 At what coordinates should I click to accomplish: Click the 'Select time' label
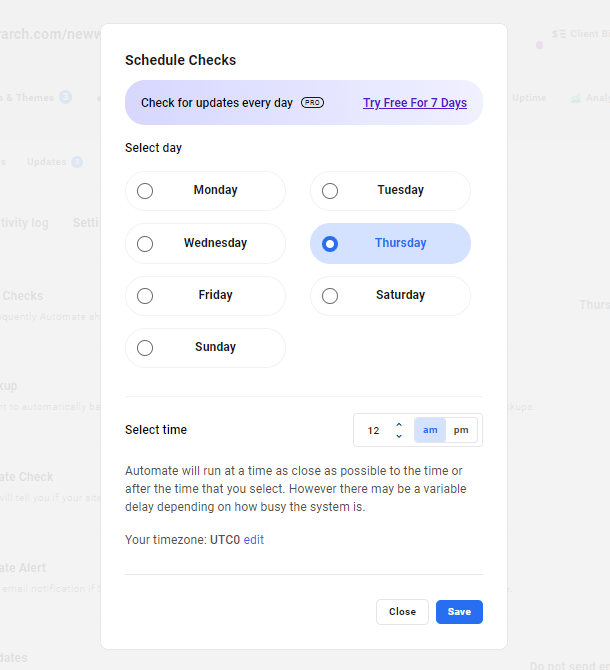click(x=156, y=429)
